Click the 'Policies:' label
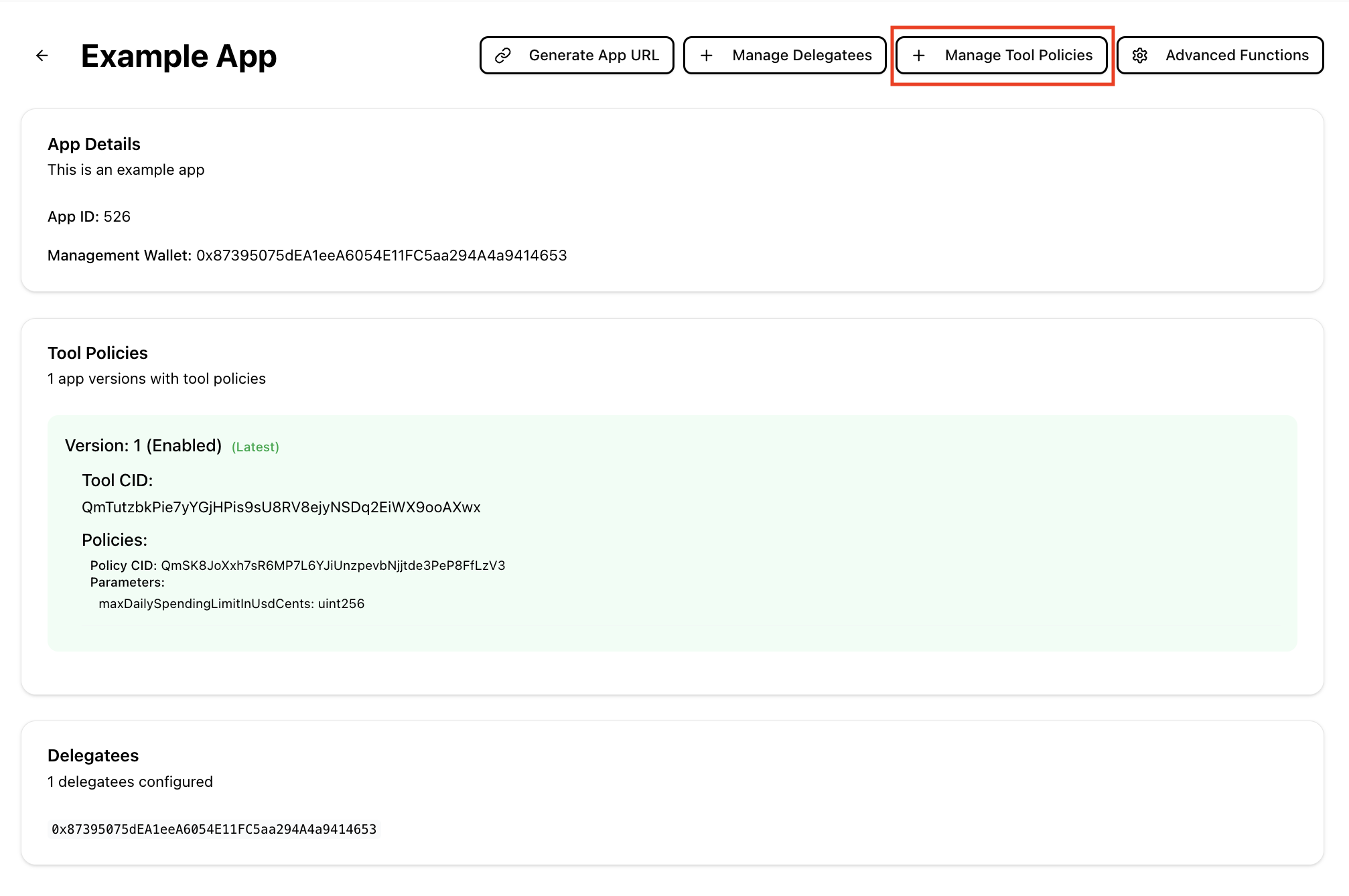 115,540
